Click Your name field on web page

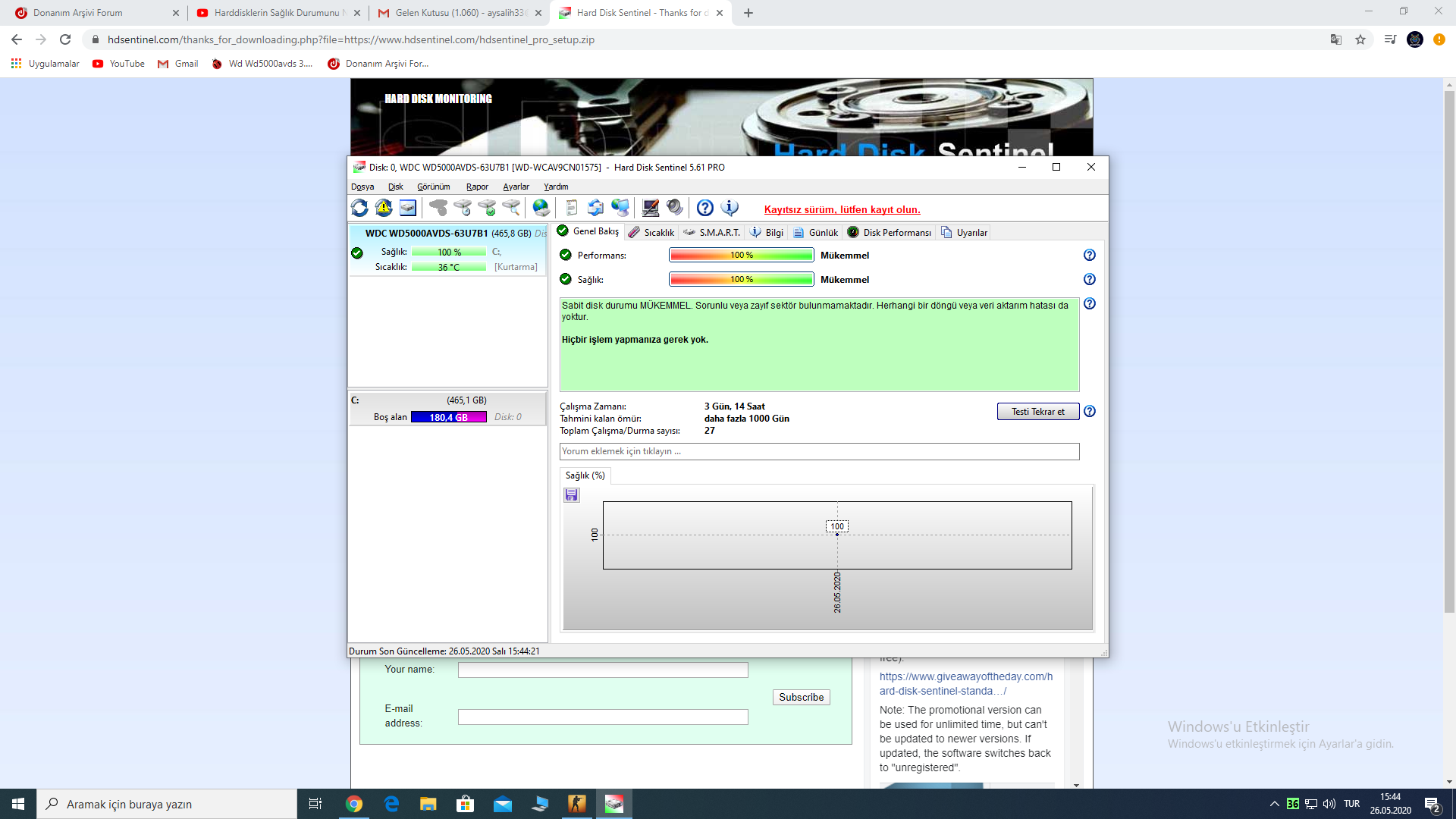coord(603,670)
